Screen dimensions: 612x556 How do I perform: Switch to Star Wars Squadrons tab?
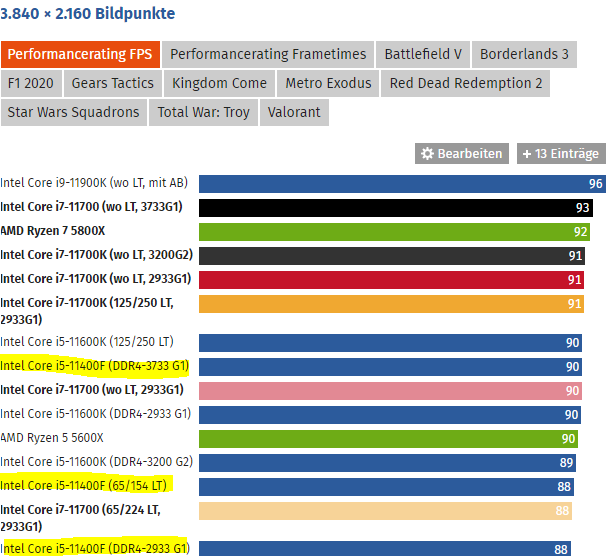(x=74, y=112)
